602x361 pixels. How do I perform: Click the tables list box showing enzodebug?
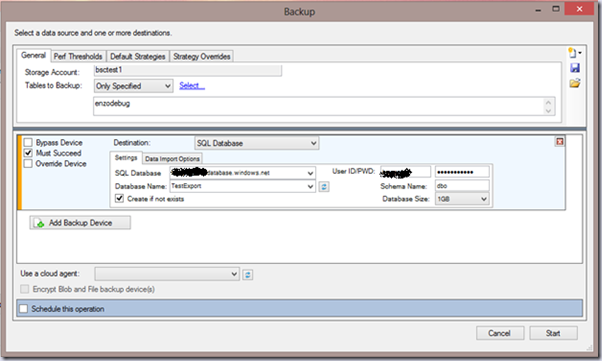click(324, 106)
